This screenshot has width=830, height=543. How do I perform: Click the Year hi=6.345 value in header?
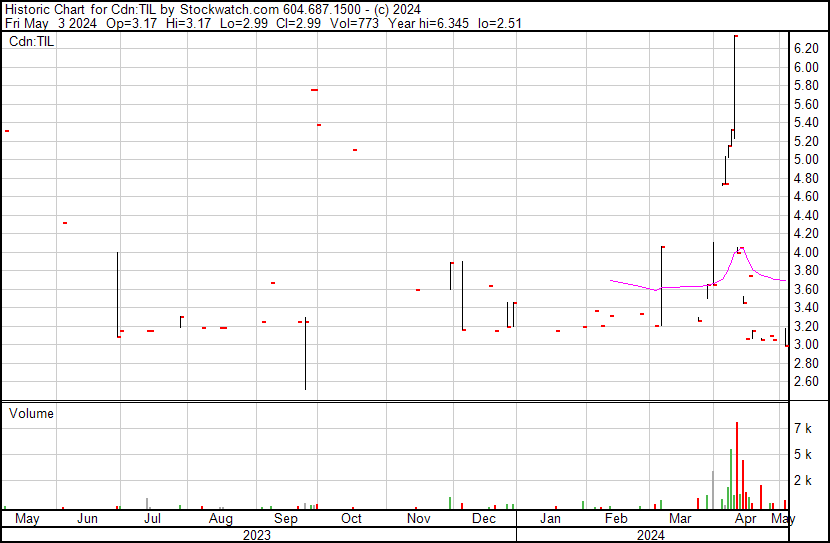(x=429, y=23)
